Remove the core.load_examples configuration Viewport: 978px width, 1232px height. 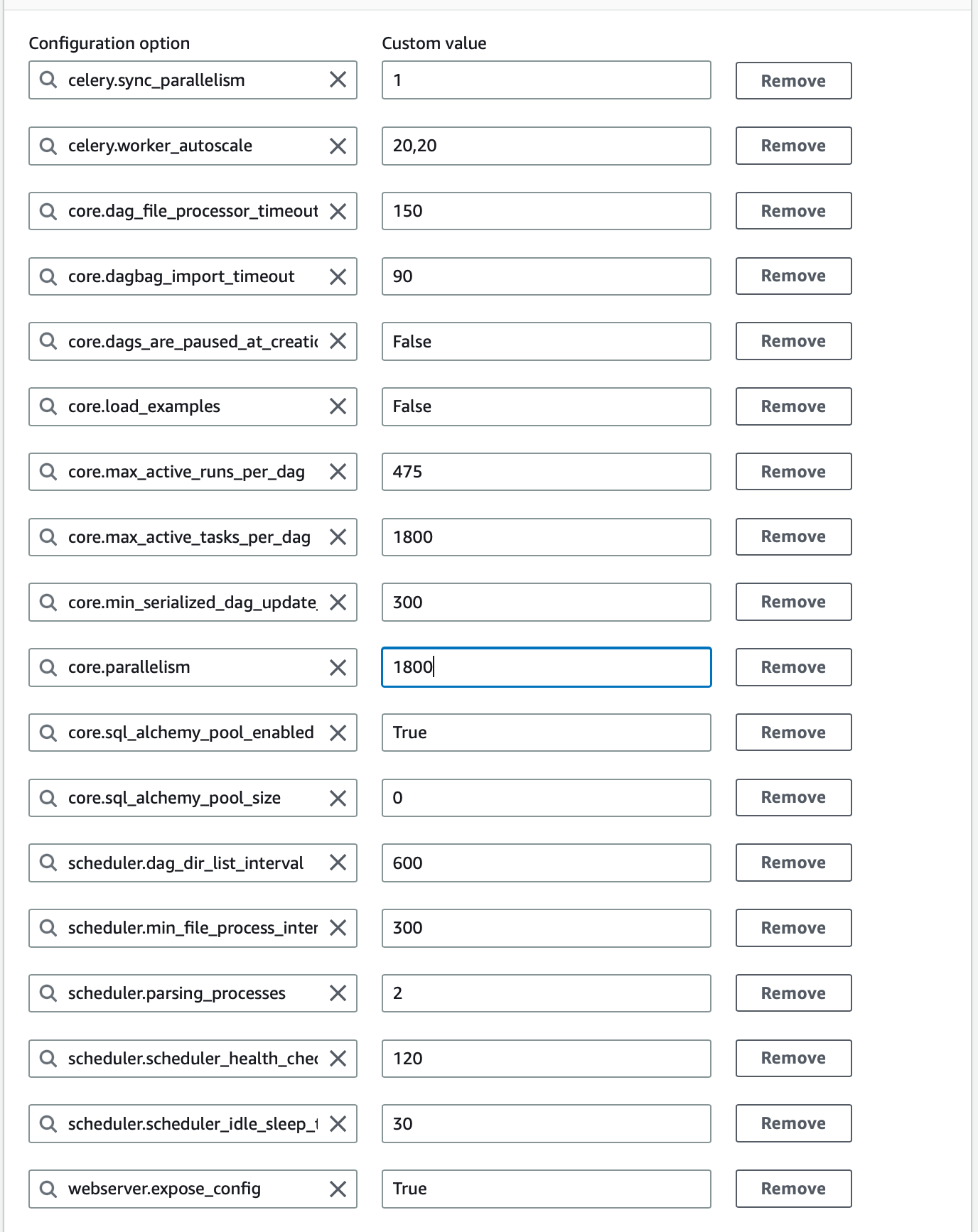792,406
